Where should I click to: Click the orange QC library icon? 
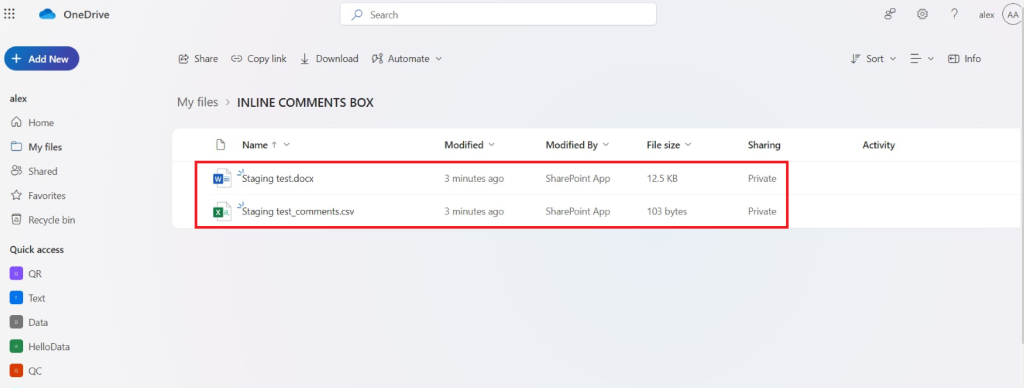tap(16, 371)
